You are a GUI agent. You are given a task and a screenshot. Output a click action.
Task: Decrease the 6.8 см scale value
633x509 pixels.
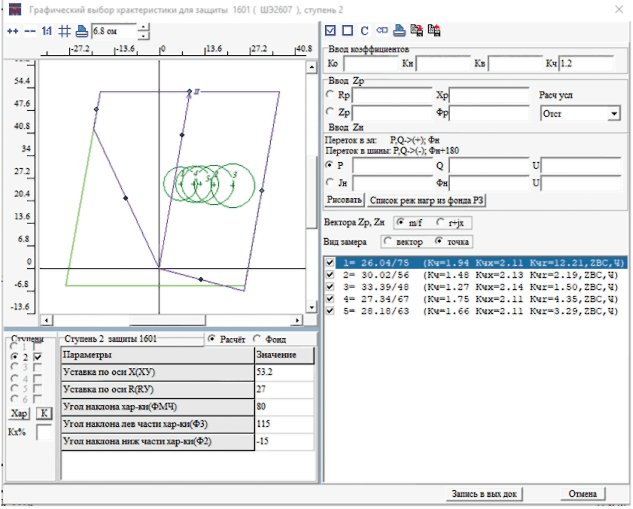[x=143, y=36]
